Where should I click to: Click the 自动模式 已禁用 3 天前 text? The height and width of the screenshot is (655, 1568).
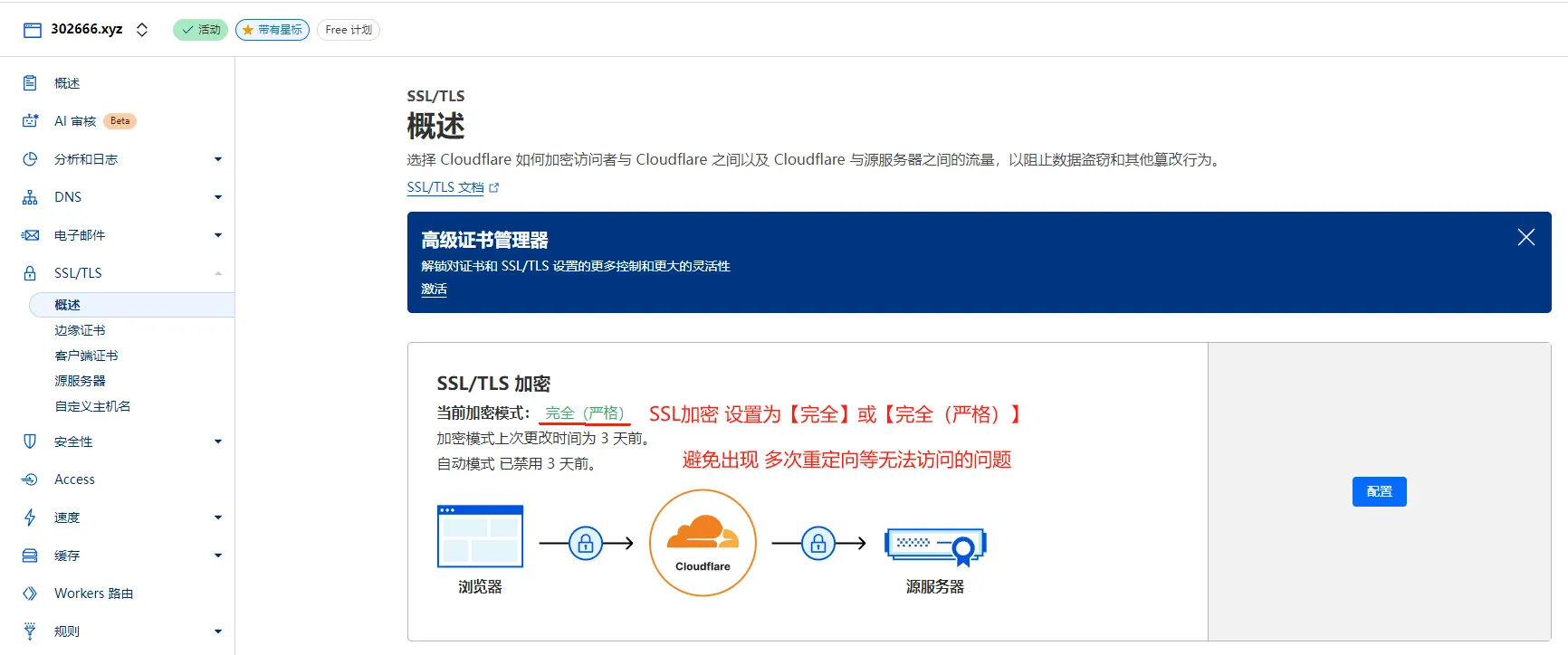coord(516,464)
